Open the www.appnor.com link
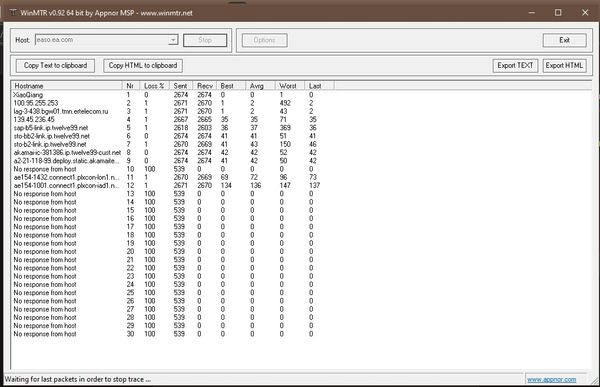Image resolution: width=600 pixels, height=387 pixels. 551,379
